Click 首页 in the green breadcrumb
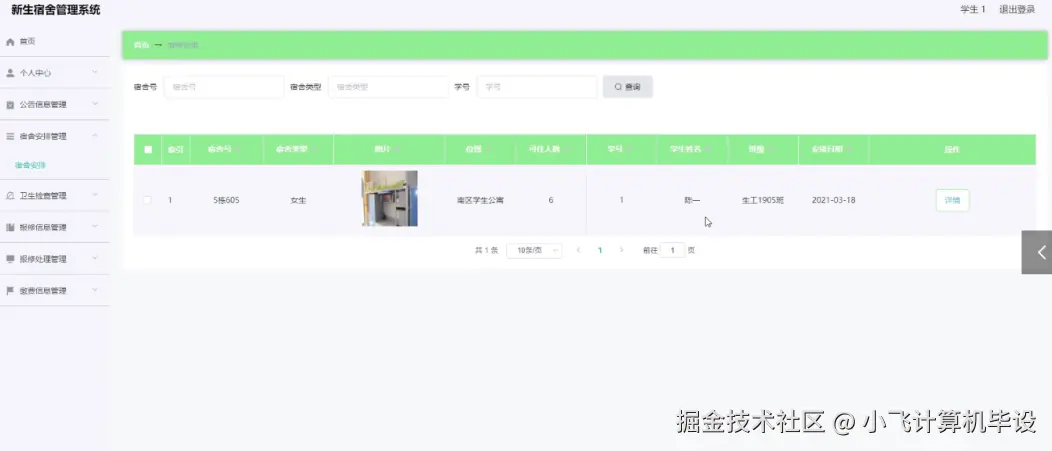 coord(141,45)
